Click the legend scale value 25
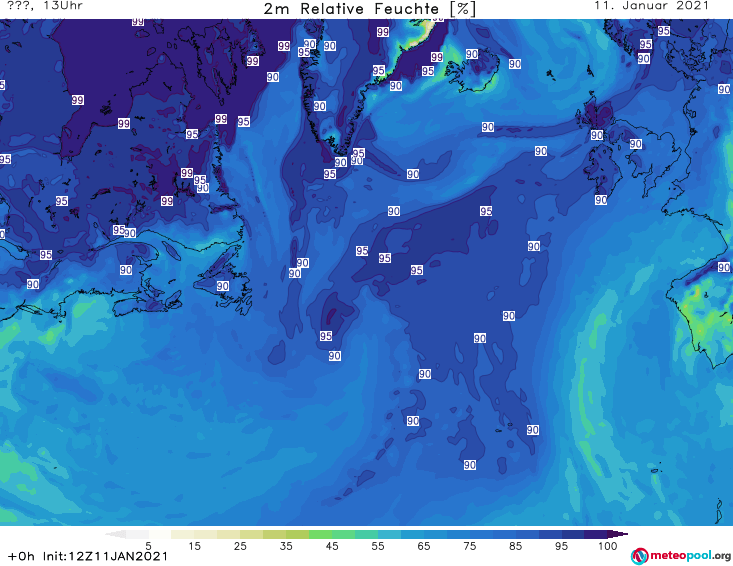The height and width of the screenshot is (566, 733). (x=240, y=546)
